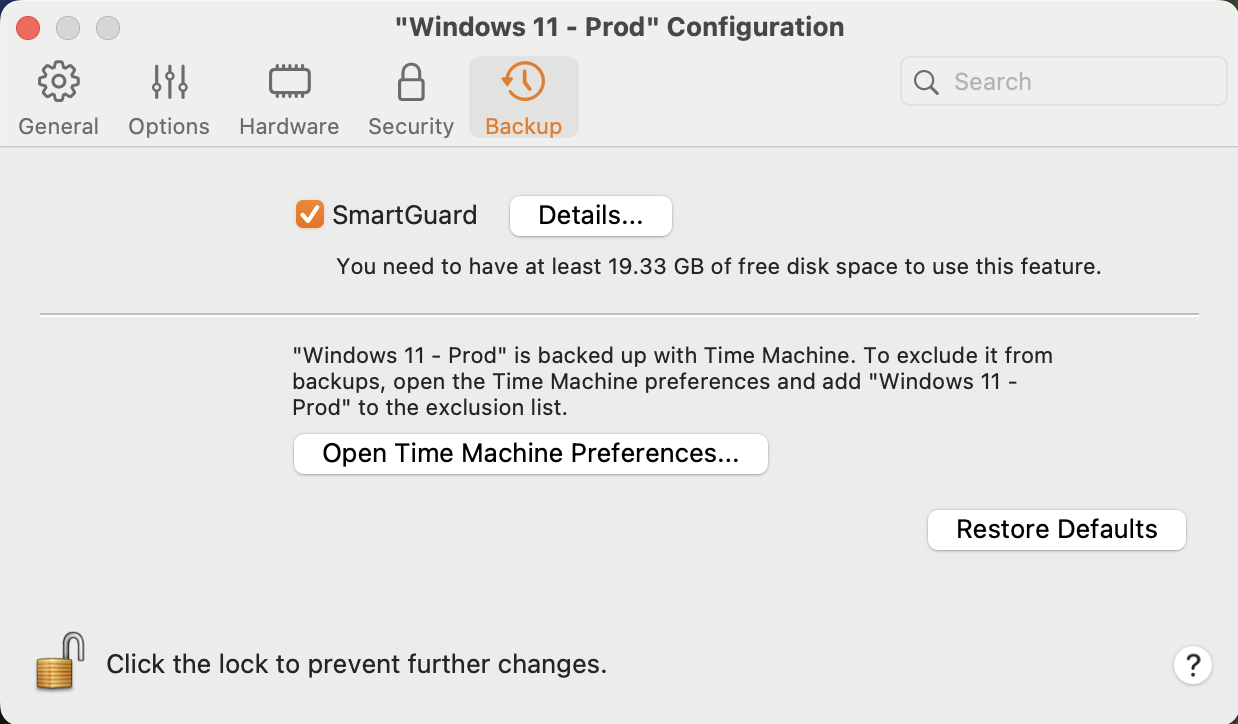Select the tab labeled Security
1238x724 pixels.
(x=411, y=127)
